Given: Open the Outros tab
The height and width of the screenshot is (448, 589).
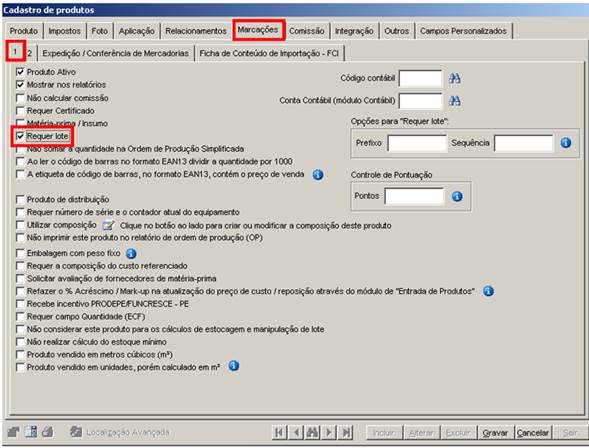Looking at the screenshot, I should (397, 31).
